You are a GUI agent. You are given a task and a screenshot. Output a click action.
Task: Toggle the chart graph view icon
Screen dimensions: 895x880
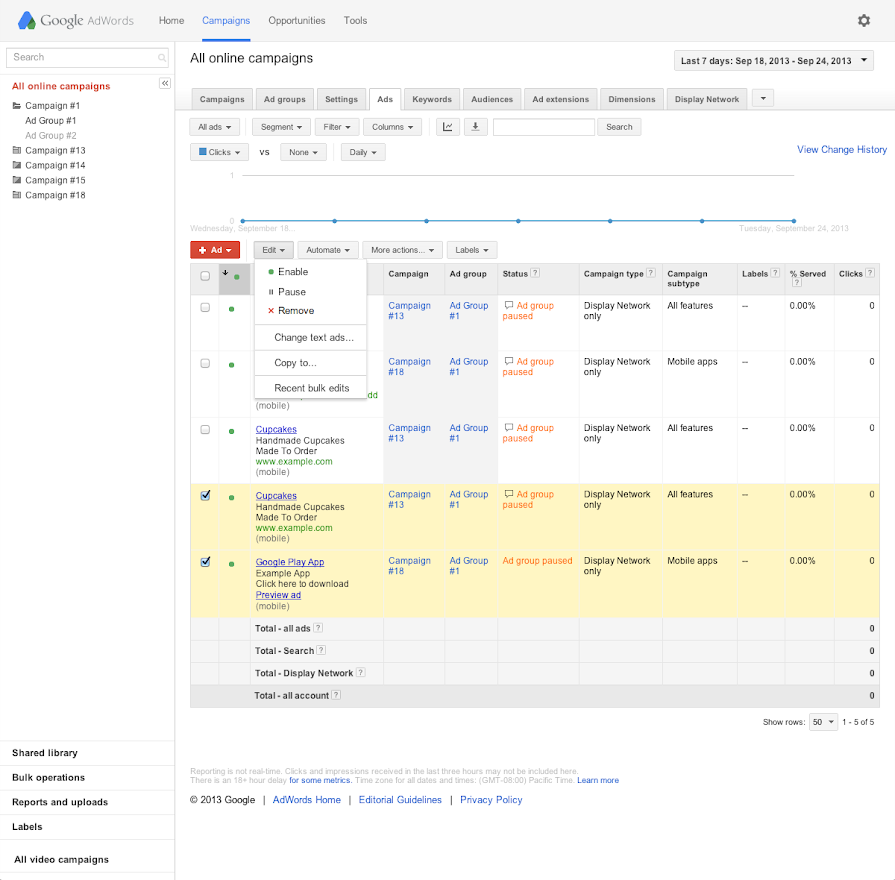(447, 127)
